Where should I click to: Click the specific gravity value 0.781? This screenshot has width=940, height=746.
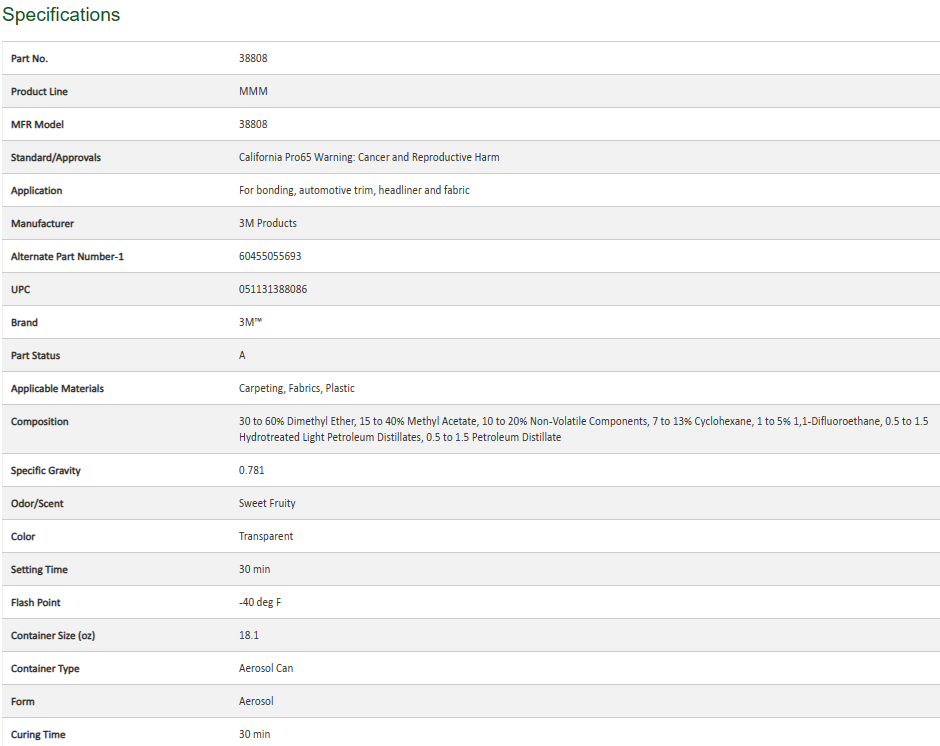252,470
